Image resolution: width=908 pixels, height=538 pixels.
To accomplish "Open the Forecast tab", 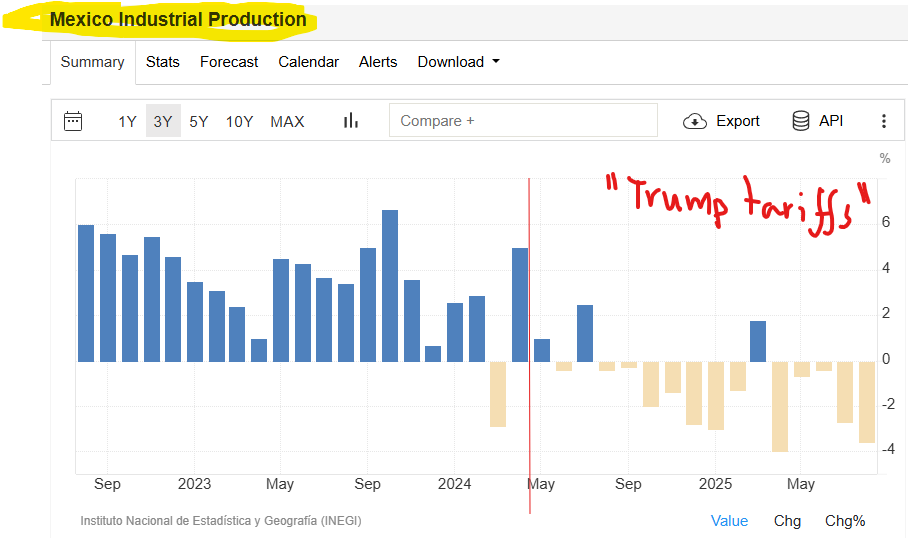I will 229,62.
